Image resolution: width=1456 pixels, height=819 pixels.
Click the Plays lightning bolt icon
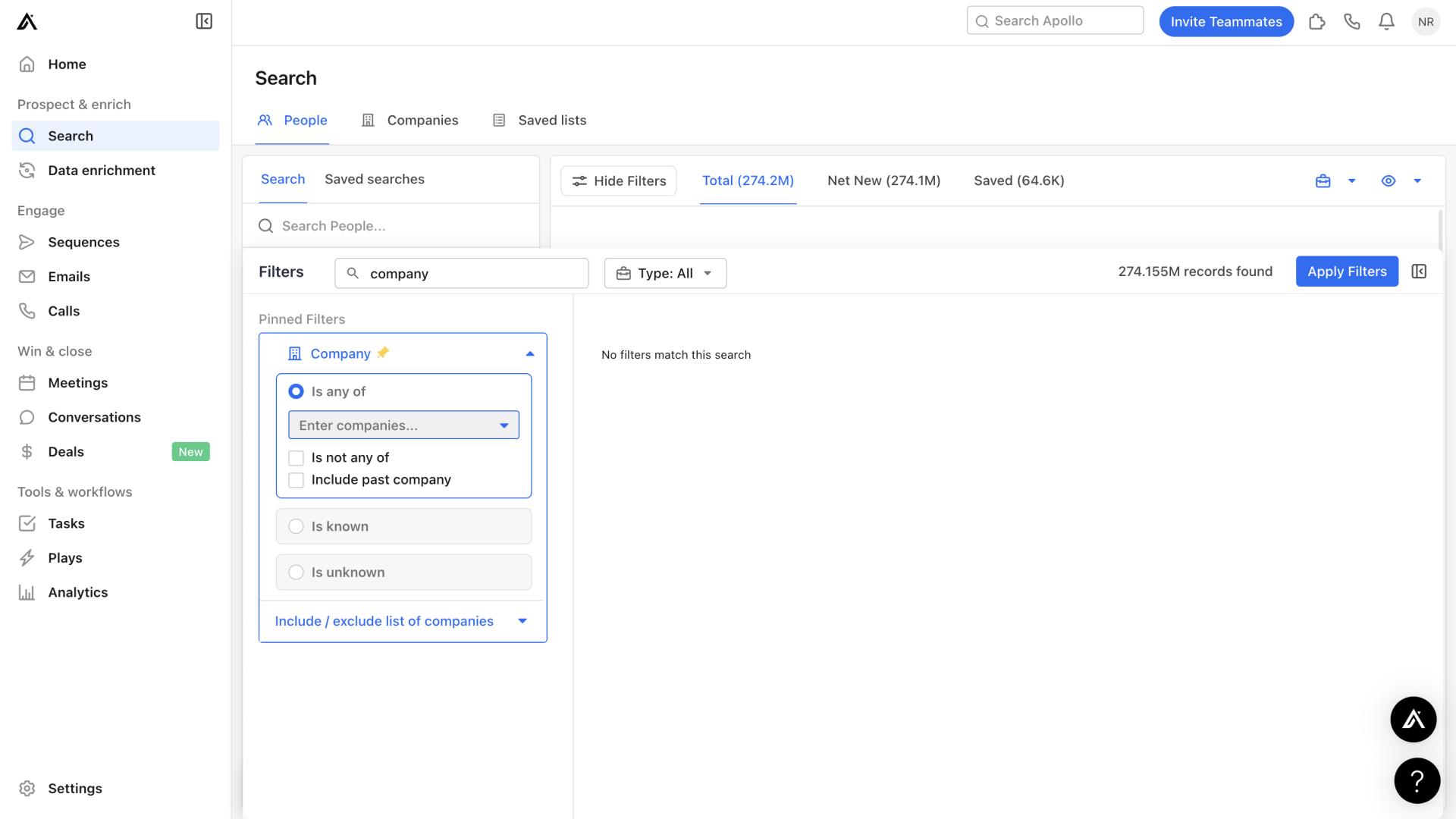pos(27,558)
